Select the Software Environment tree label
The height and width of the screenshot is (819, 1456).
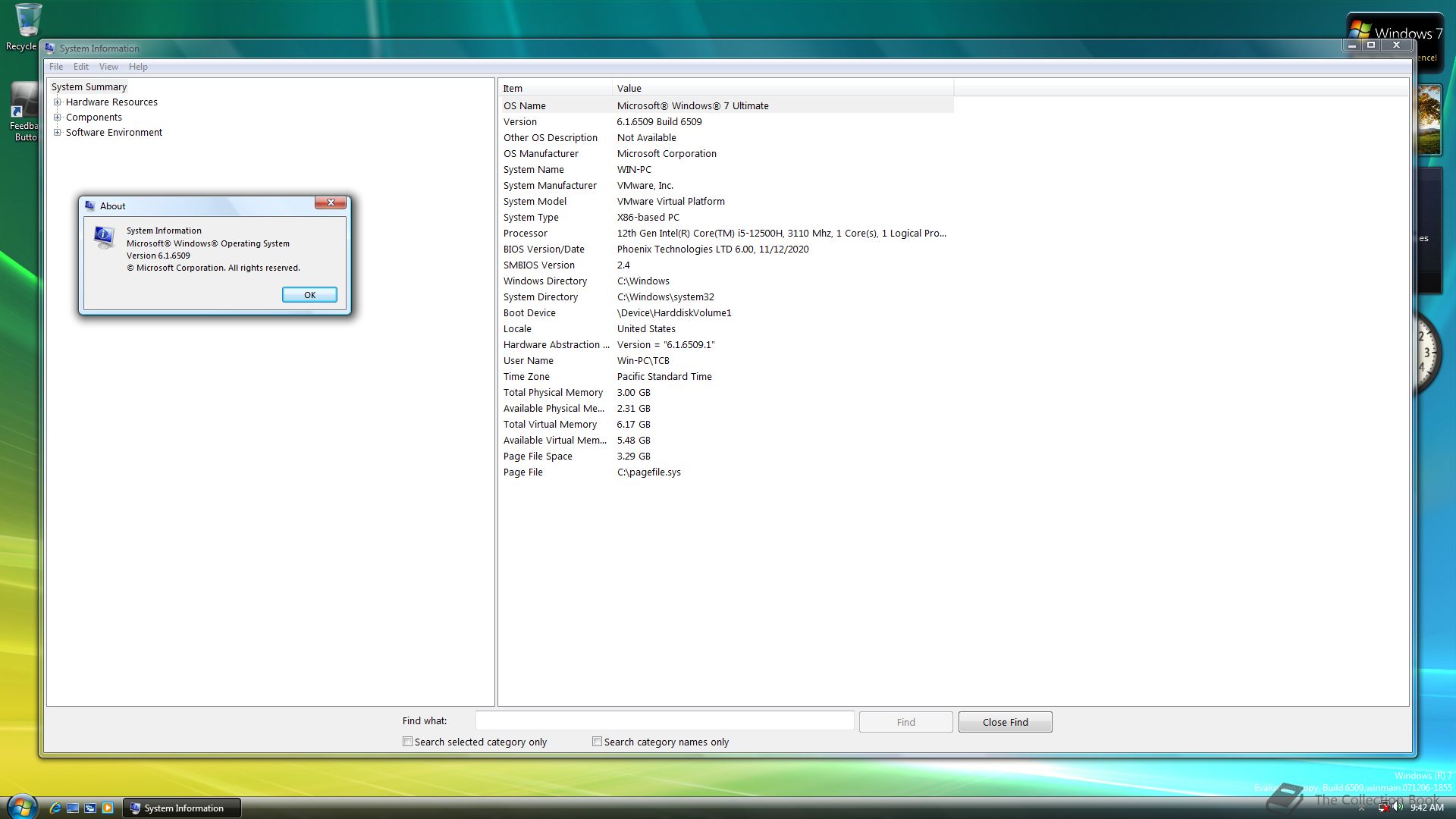114,133
